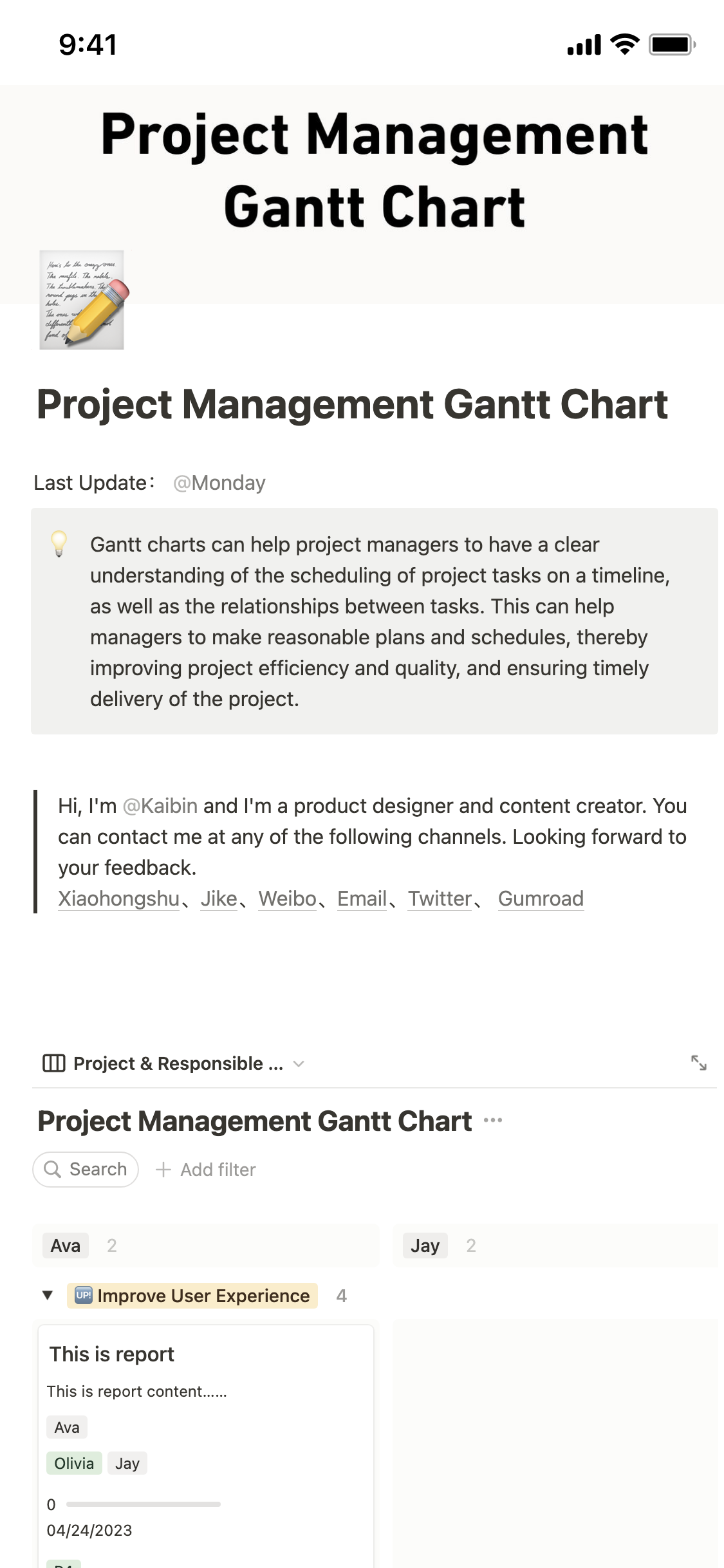Click the memo pencil page icon

pos(82,300)
